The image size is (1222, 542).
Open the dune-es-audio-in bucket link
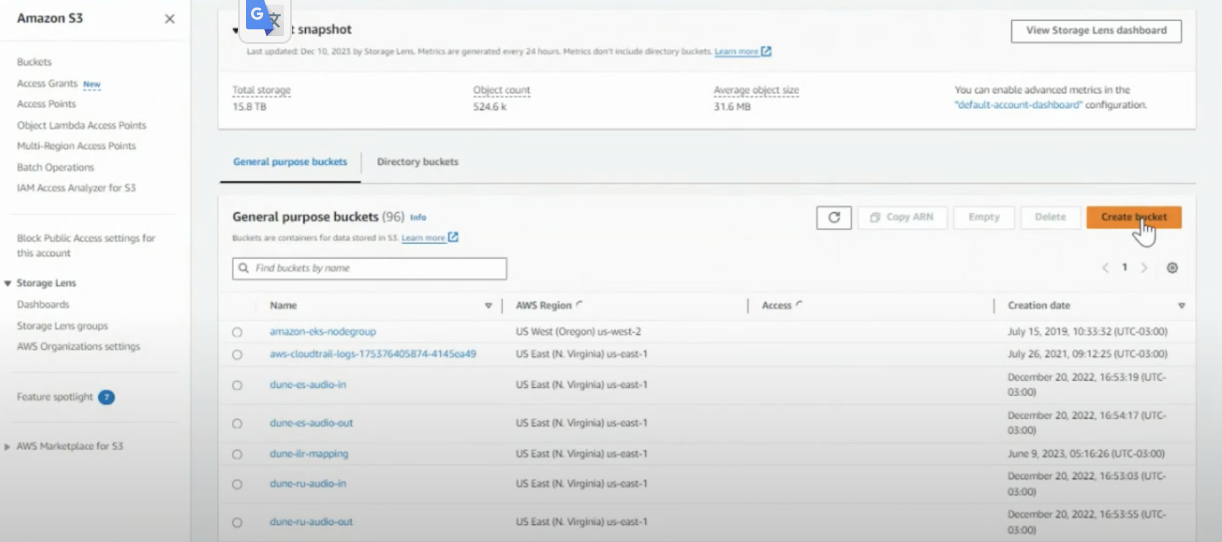[x=308, y=385]
